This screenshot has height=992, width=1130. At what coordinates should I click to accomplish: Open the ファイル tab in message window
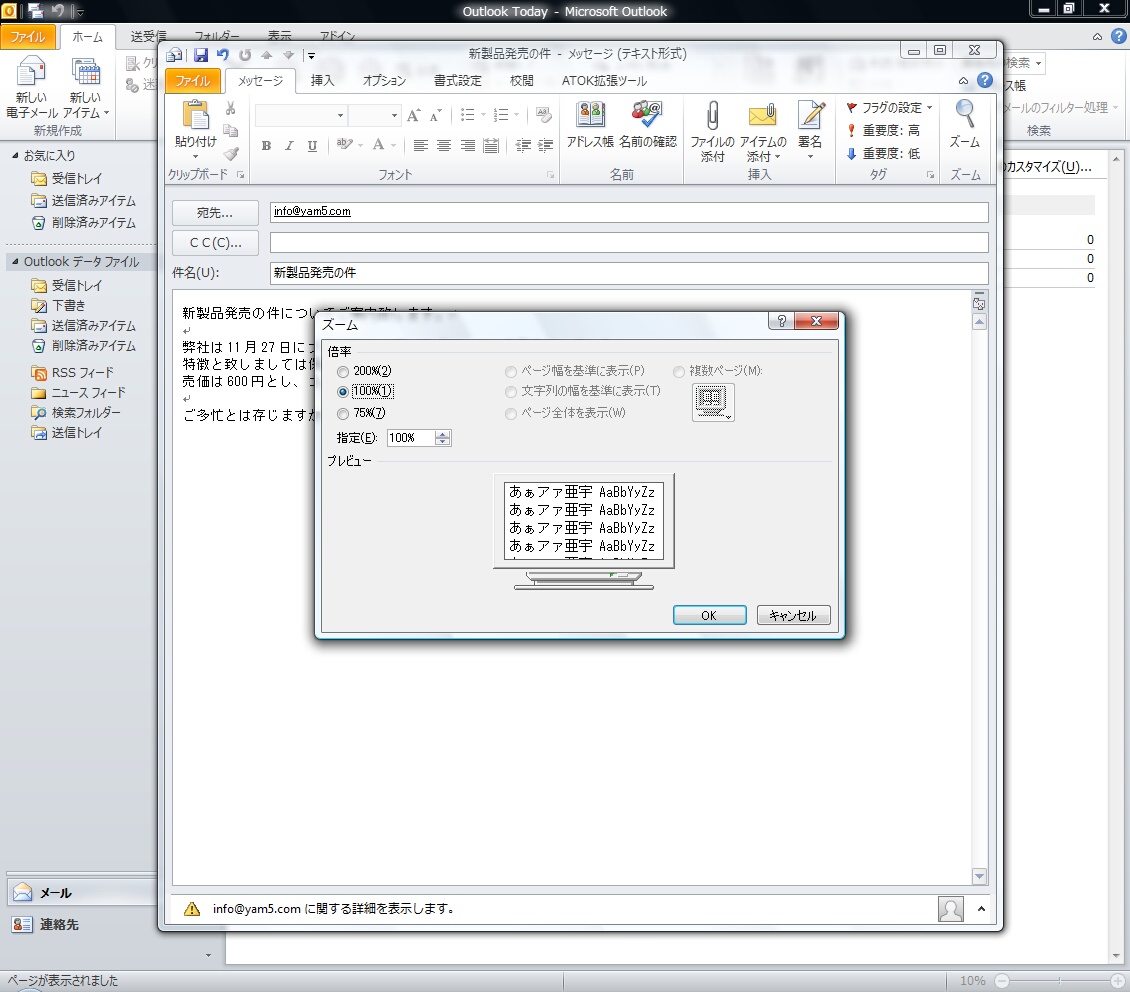pyautogui.click(x=193, y=81)
